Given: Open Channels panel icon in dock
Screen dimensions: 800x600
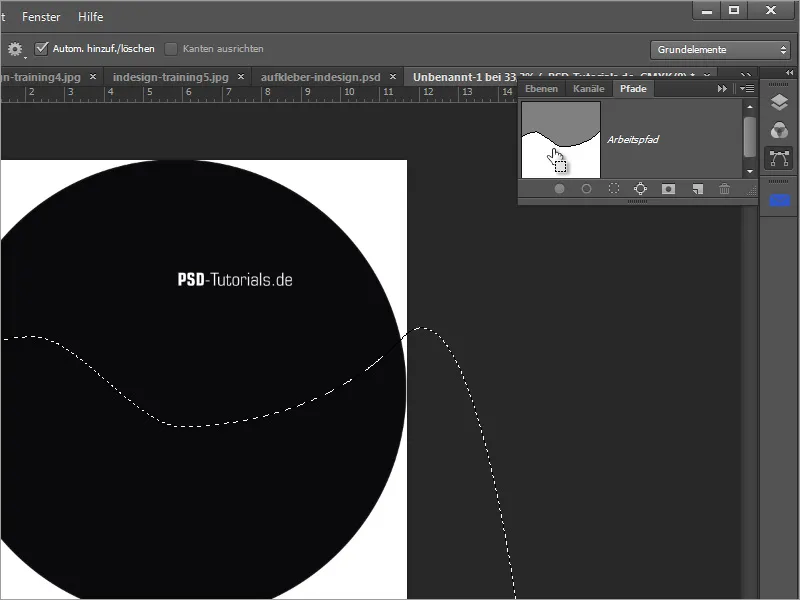Looking at the screenshot, I should (x=779, y=131).
